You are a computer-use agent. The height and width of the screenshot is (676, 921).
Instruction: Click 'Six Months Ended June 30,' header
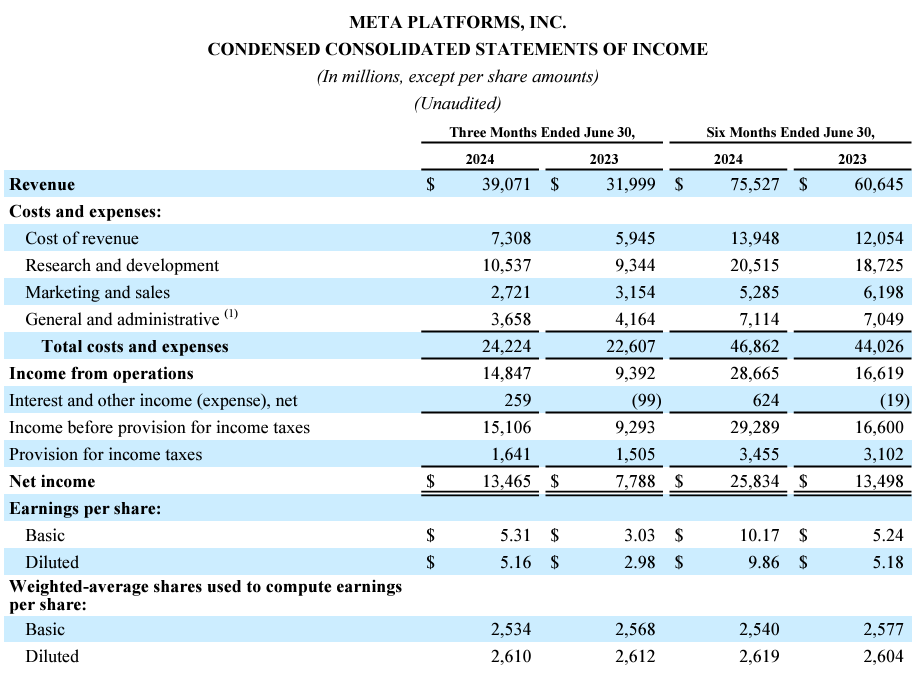click(x=791, y=133)
